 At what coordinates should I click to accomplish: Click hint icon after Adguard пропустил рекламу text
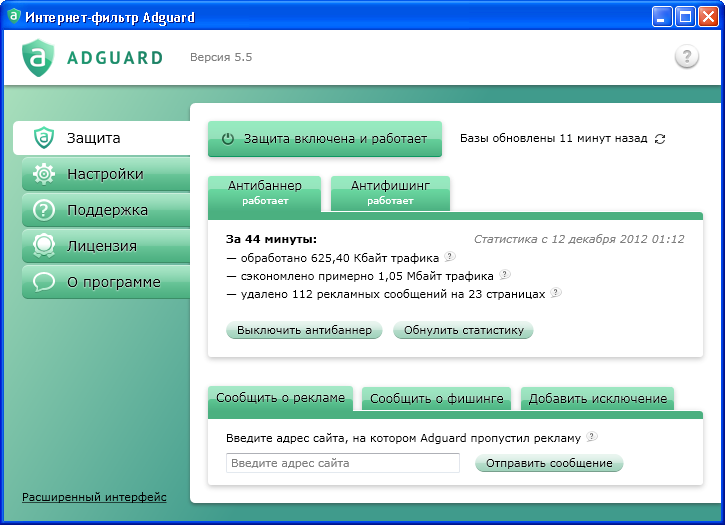click(x=592, y=436)
